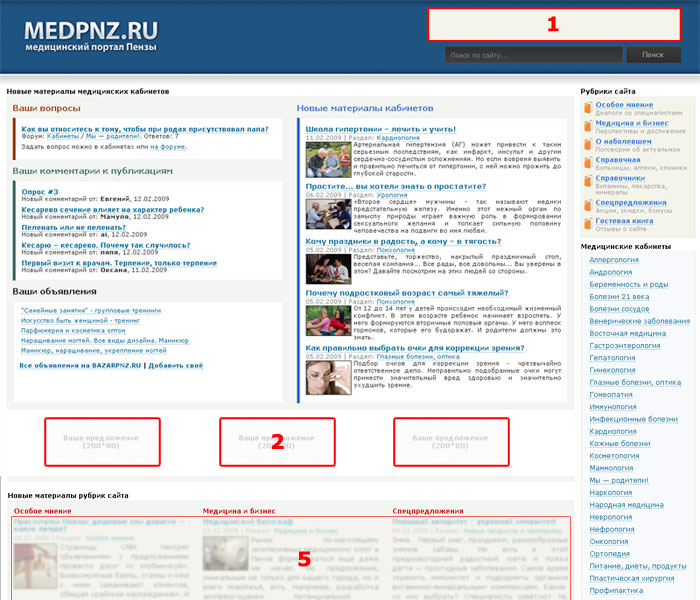Click the icon beside О наболевшем rubric
The image size is (700, 600).
[588, 144]
